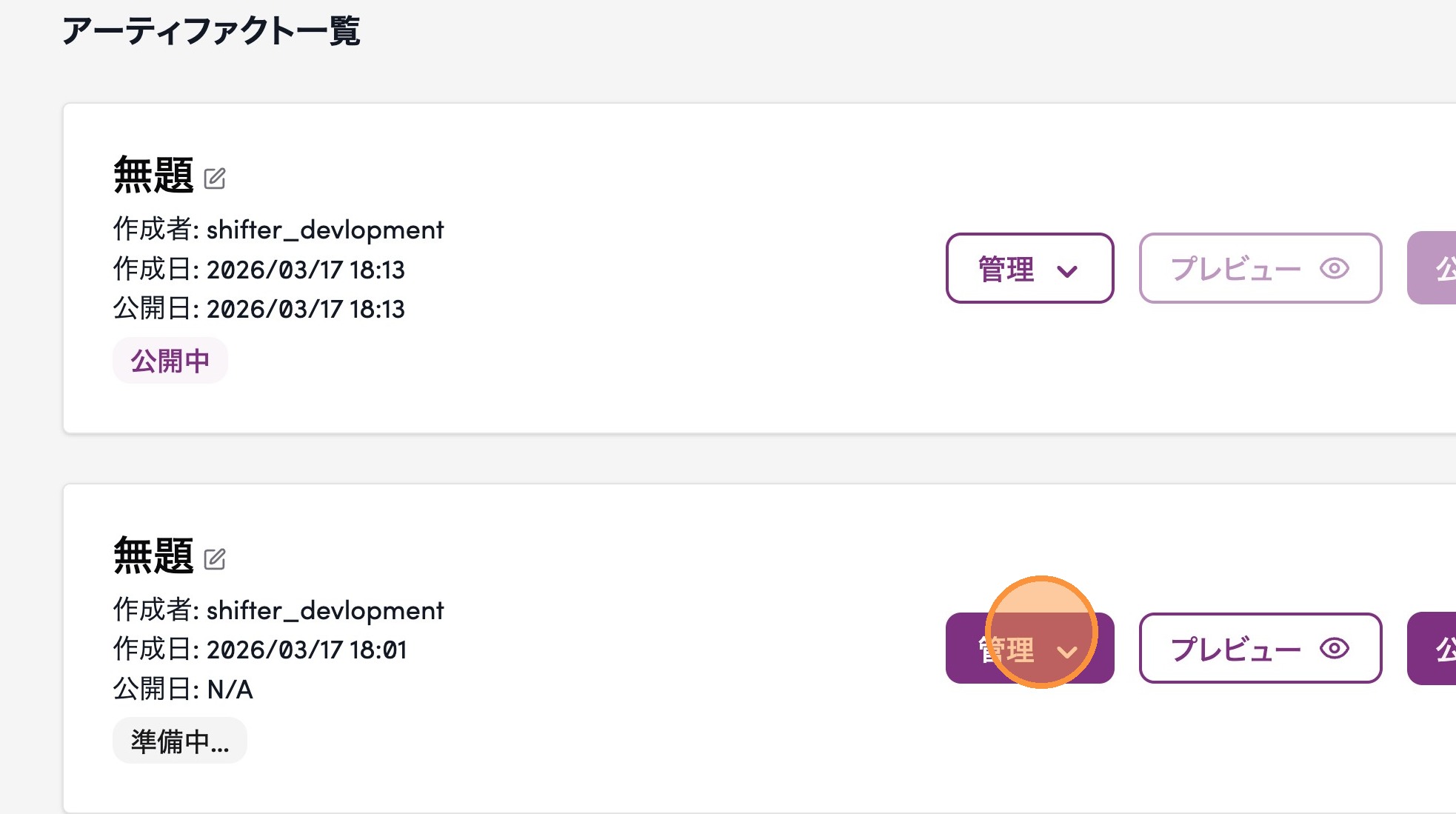Click the 準備中... status badge
The image size is (1456, 814).
[179, 741]
